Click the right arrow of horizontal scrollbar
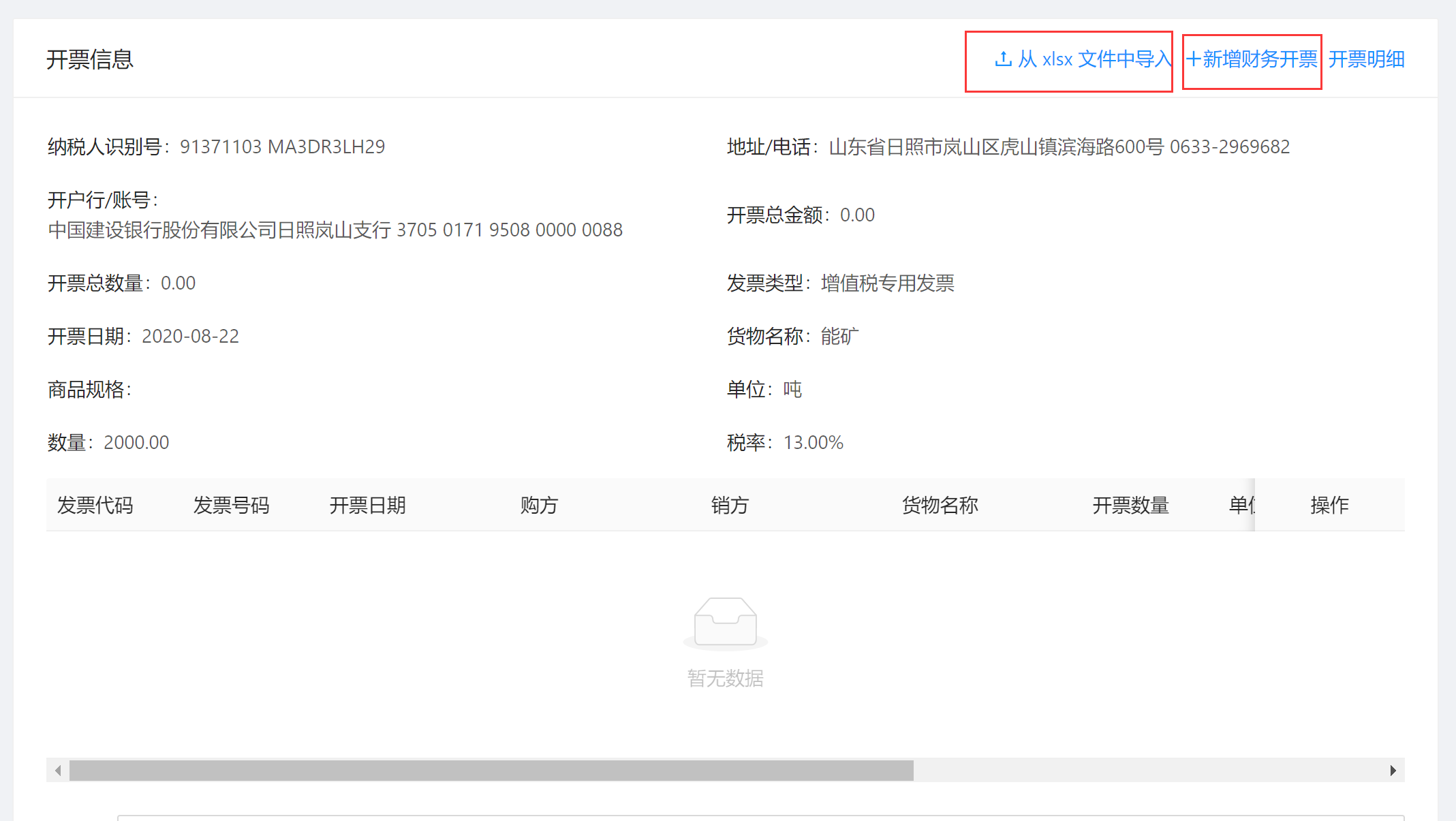 coord(1393,771)
